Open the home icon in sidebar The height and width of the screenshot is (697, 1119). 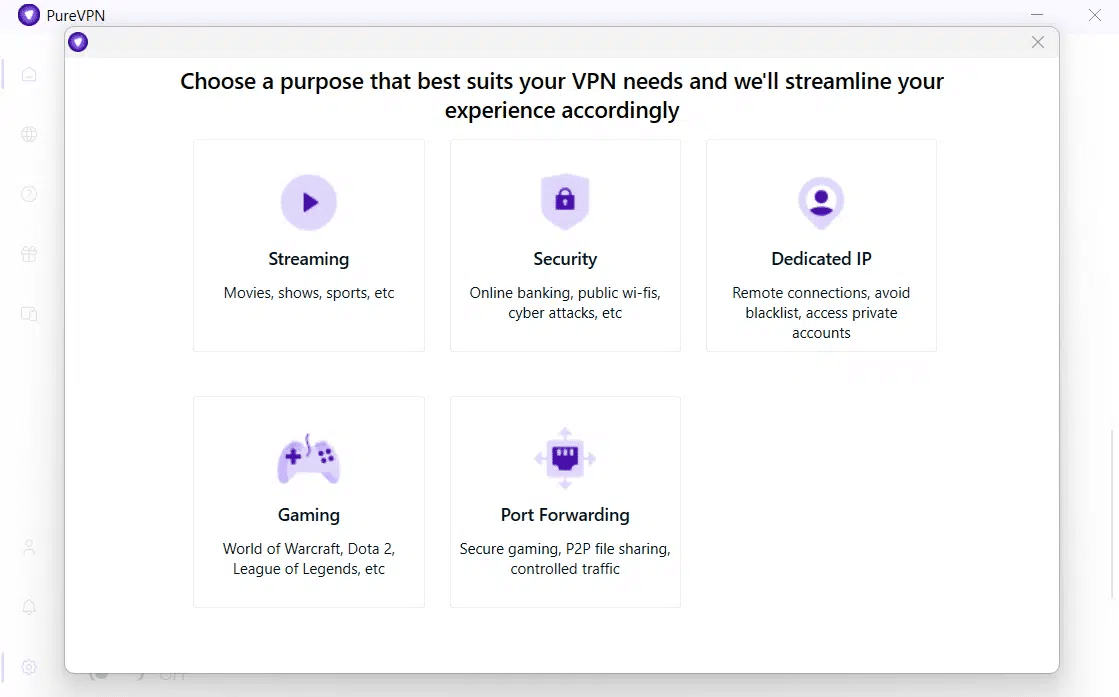tap(29, 74)
